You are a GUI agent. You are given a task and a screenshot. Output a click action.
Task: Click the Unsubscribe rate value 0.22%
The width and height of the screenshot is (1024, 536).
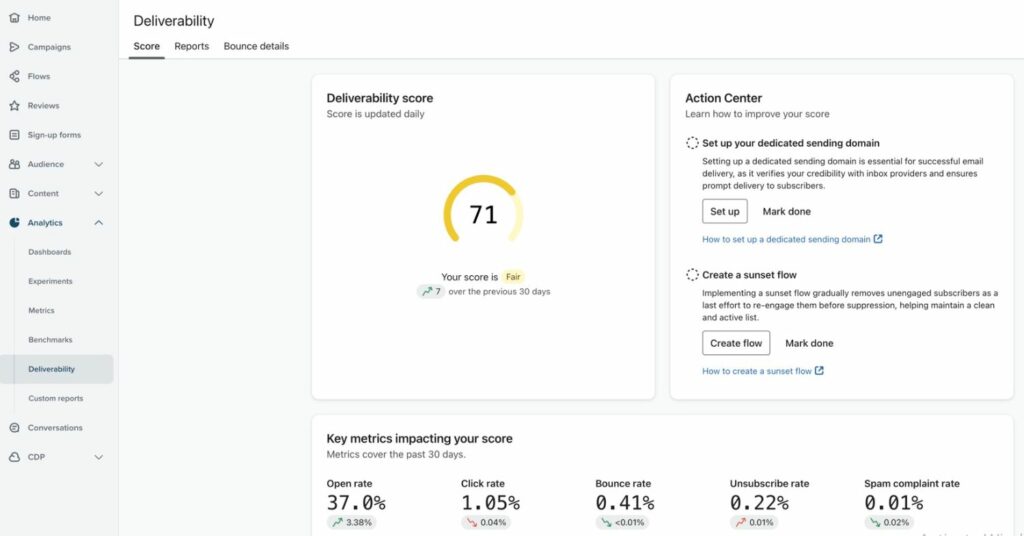tap(760, 503)
